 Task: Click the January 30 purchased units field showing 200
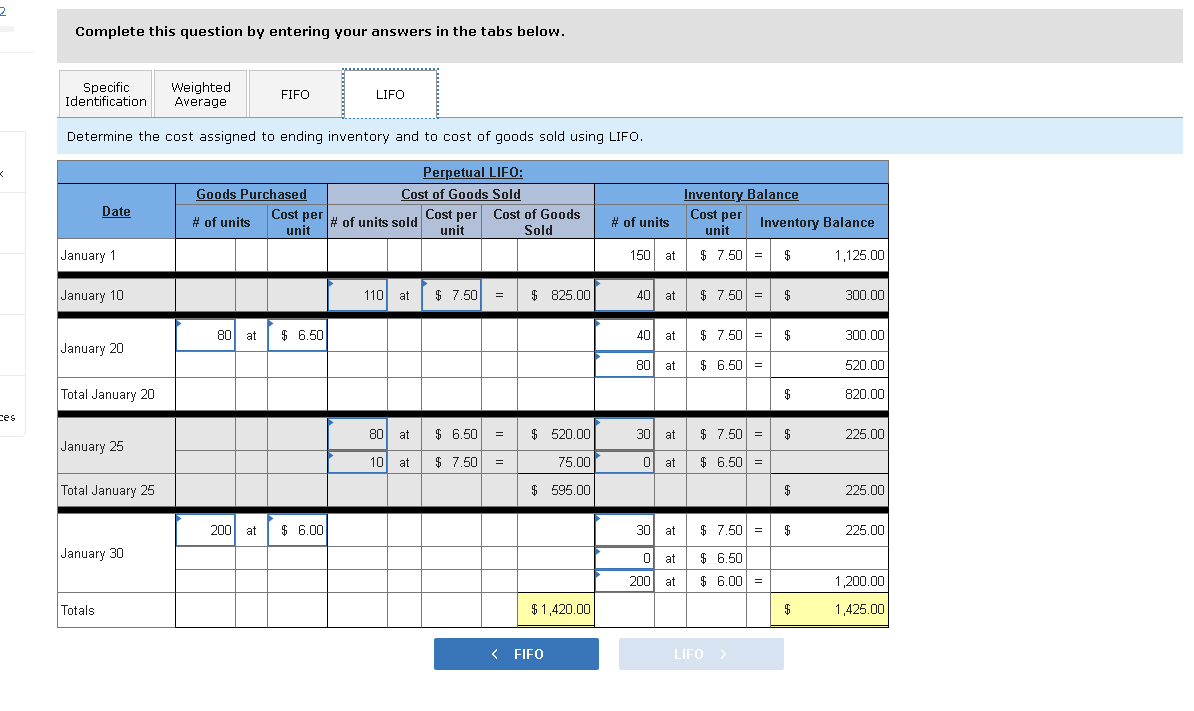point(205,530)
